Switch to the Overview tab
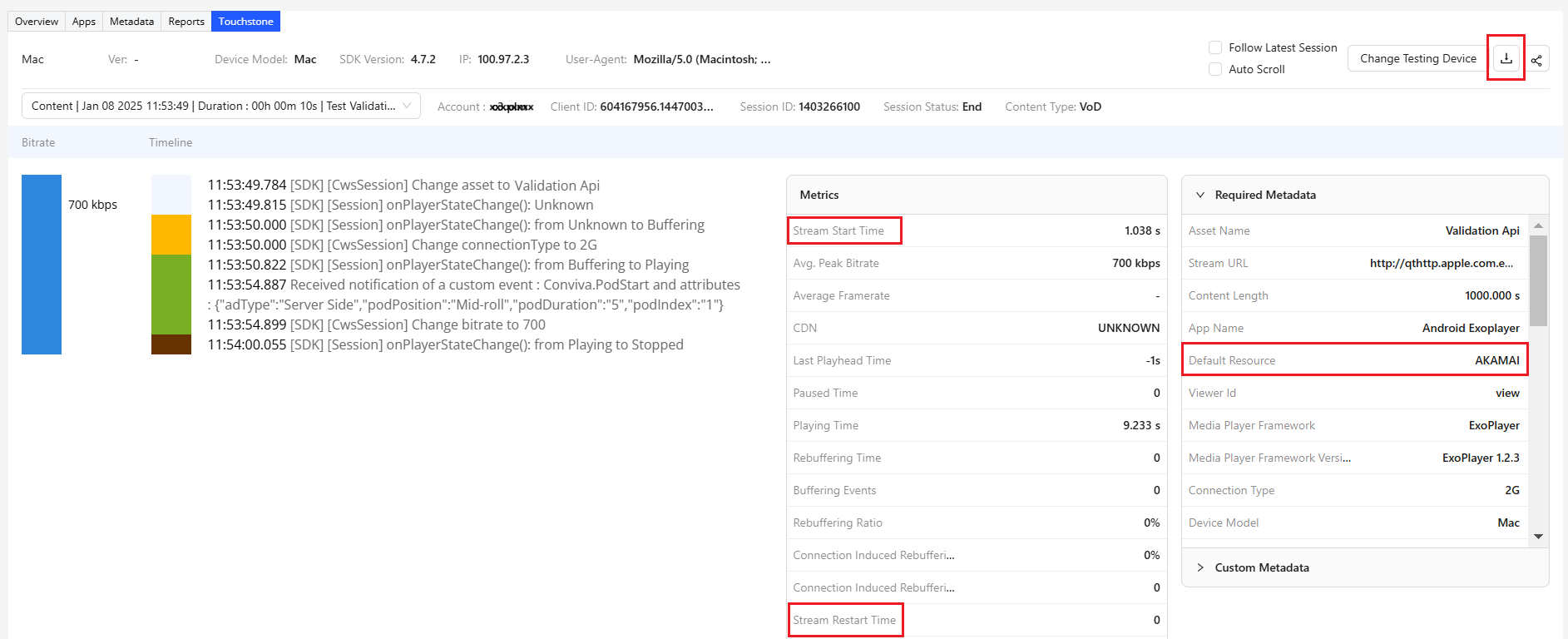The image size is (1568, 639). pos(37,22)
